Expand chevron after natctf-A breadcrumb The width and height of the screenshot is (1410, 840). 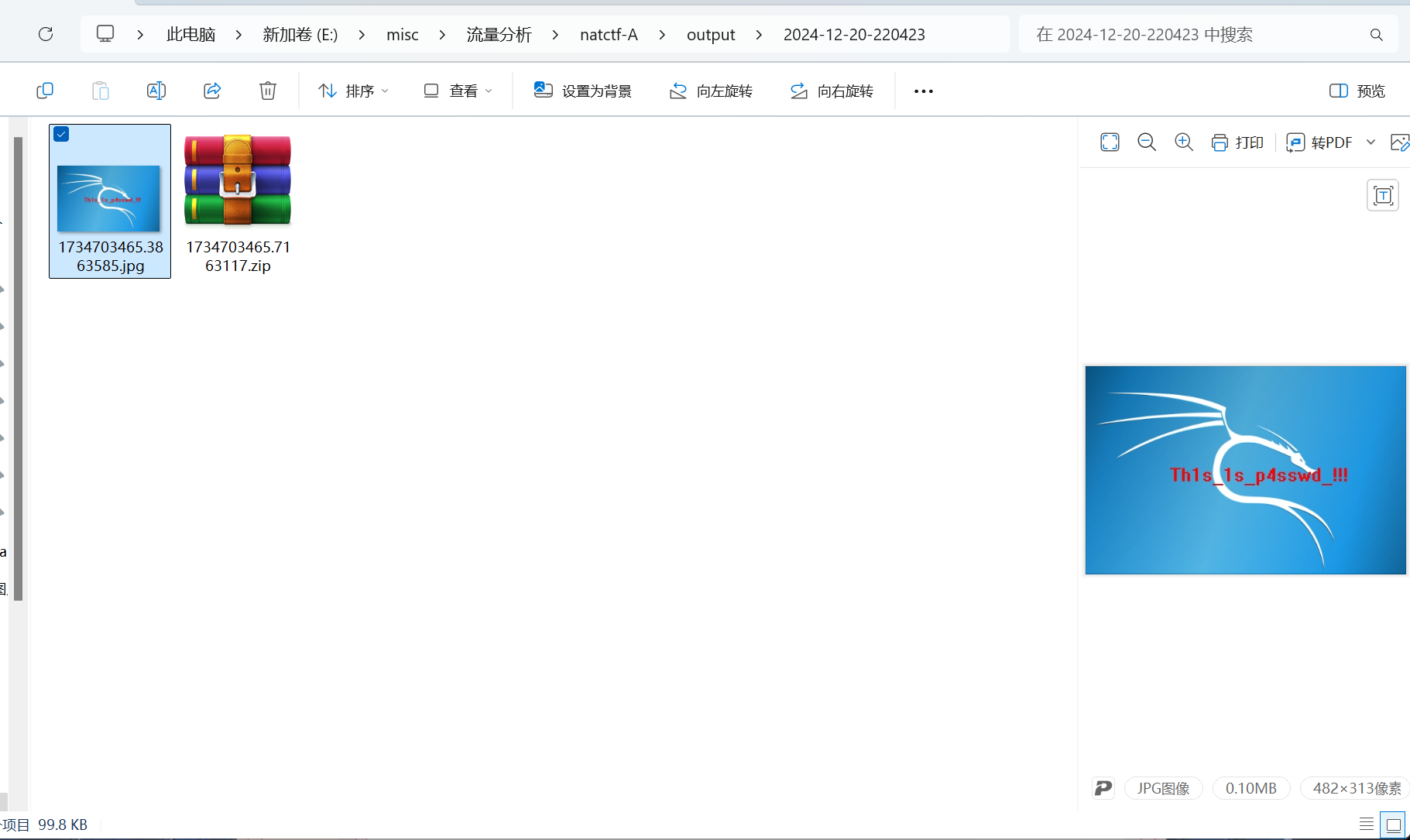pyautogui.click(x=662, y=35)
